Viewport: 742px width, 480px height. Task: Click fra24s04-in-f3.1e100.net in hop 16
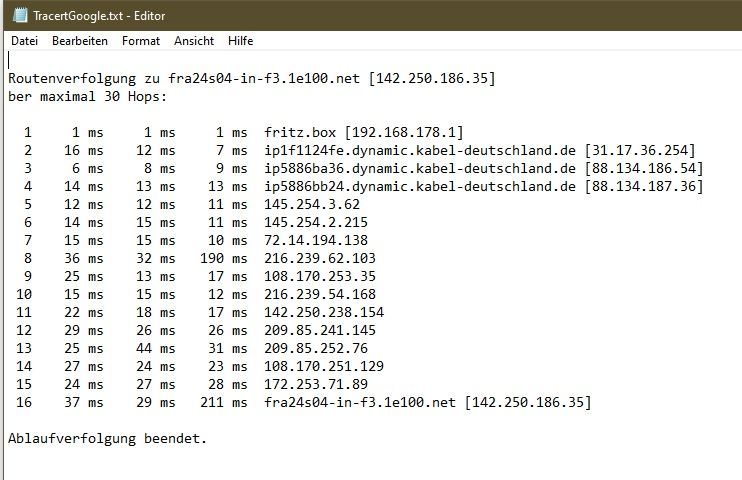tap(360, 402)
